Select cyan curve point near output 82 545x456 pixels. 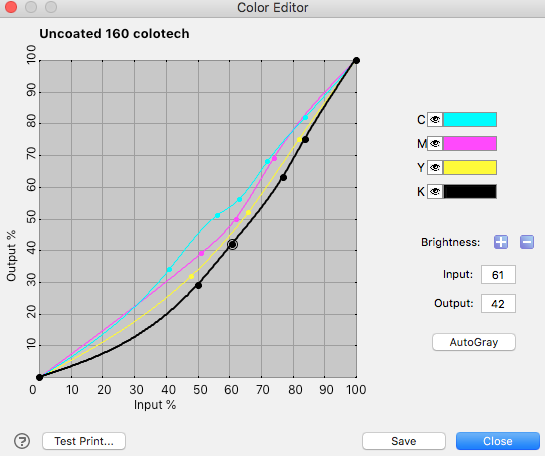click(306, 117)
